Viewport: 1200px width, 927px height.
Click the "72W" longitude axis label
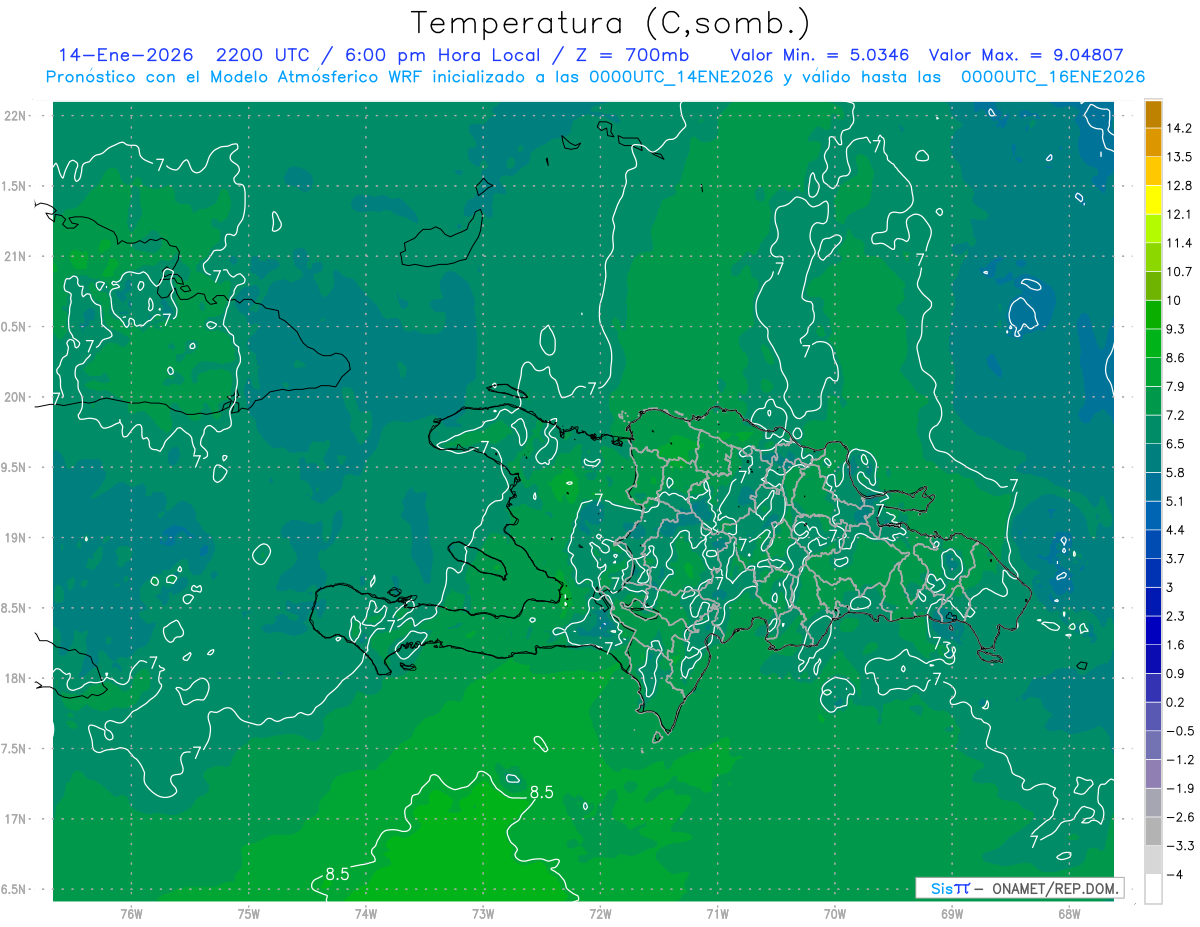[x=600, y=914]
